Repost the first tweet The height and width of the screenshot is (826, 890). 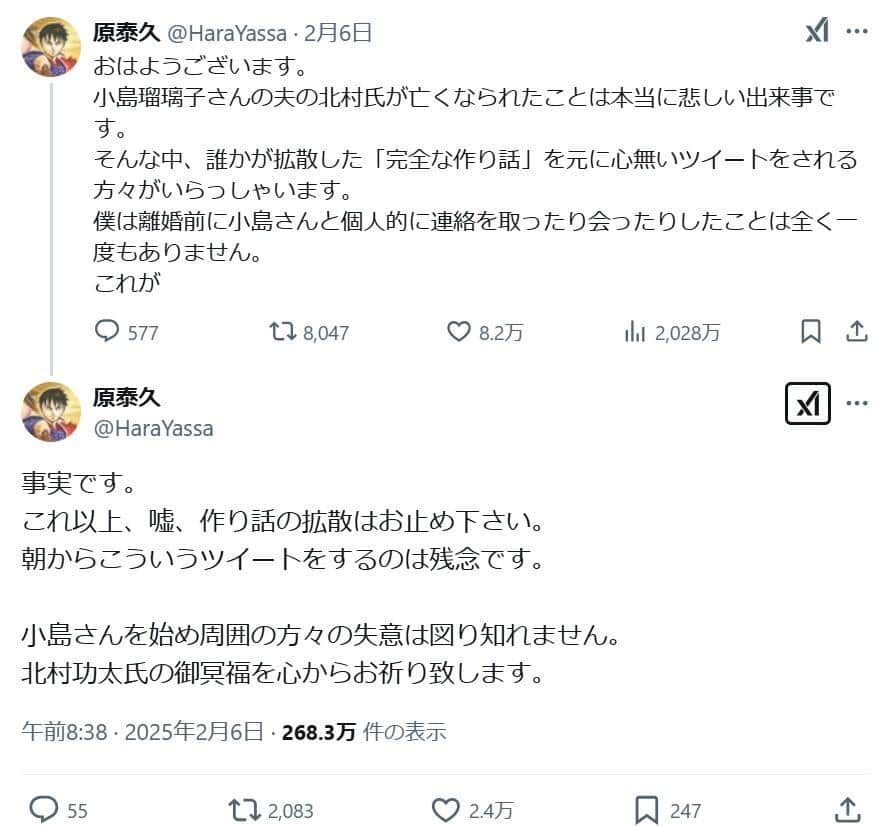(282, 331)
